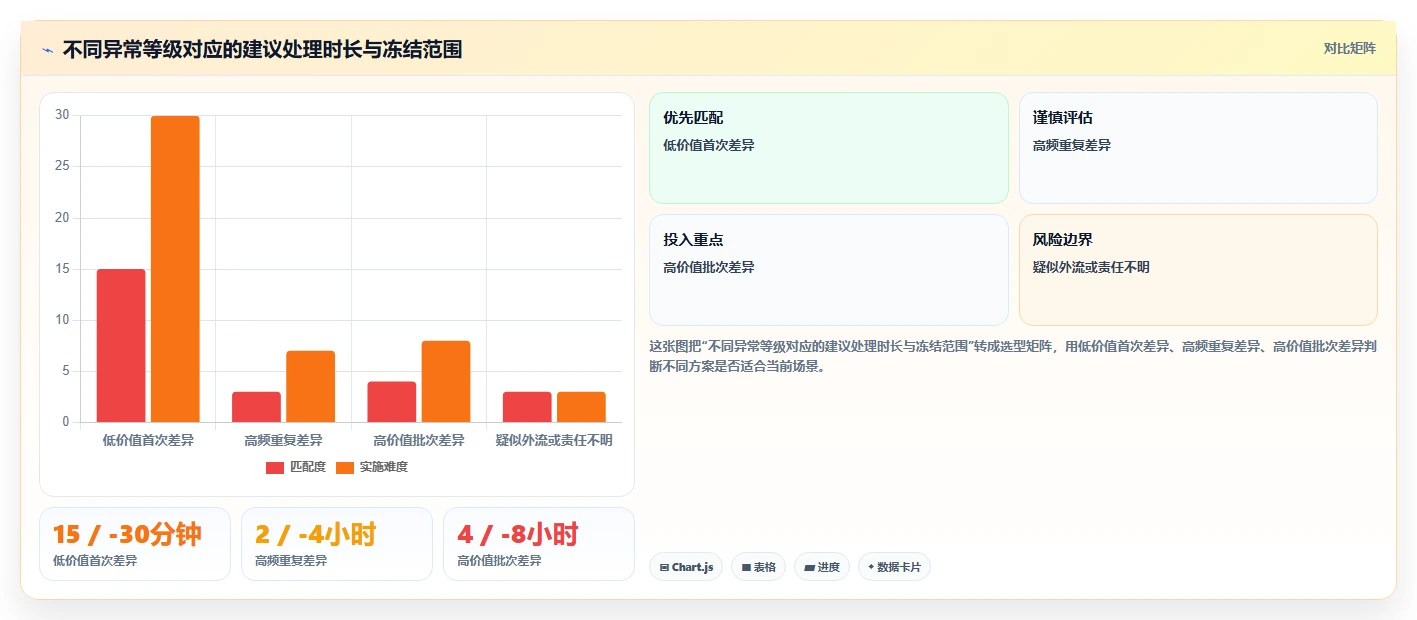1417x620 pixels.
Task: Click the x-axis label 高频重复差异
Action: click(x=283, y=440)
